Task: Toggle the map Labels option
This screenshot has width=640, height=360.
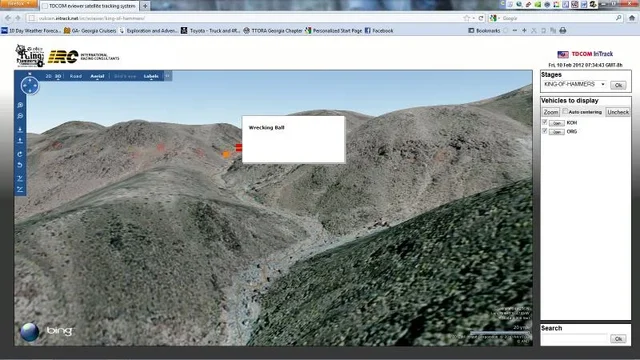Action: tap(151, 76)
